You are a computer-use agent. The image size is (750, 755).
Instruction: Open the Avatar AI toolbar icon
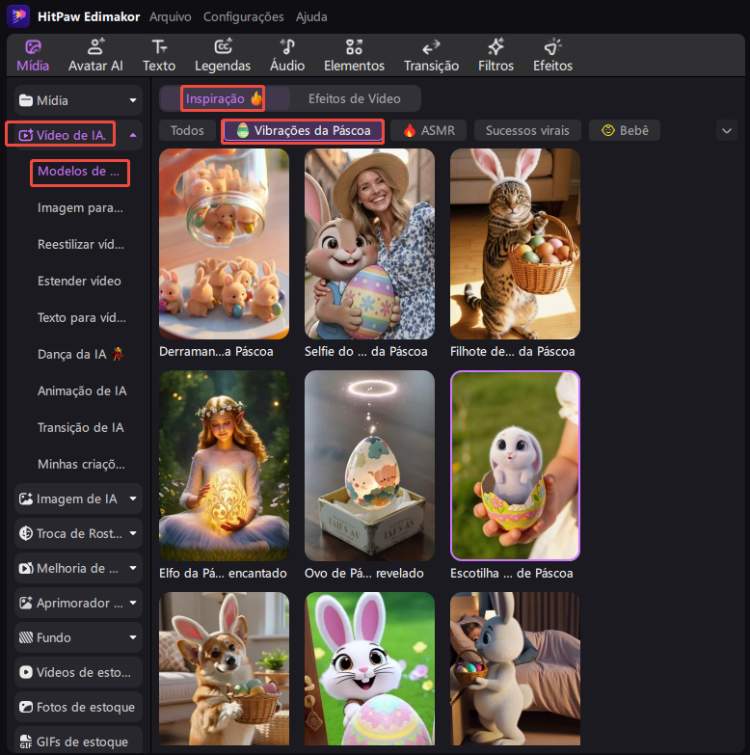click(x=95, y=54)
